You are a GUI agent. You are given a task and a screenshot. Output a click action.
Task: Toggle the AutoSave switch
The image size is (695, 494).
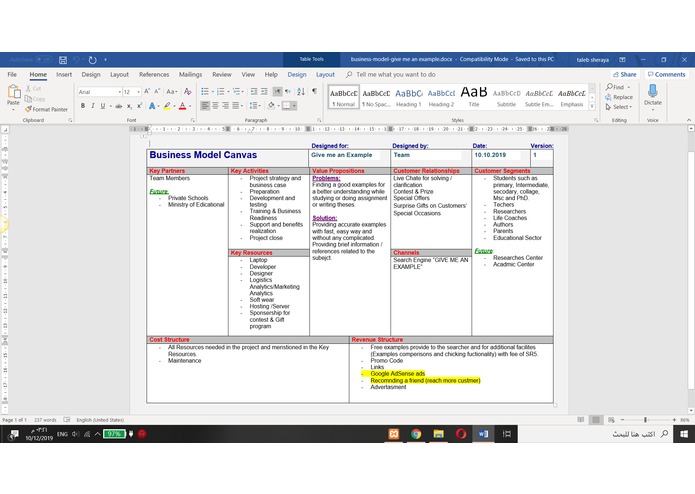(43, 59)
